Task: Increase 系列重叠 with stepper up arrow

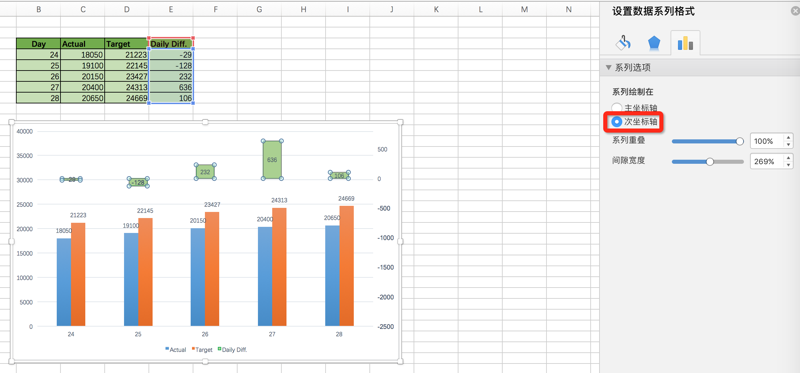Action: coord(789,138)
